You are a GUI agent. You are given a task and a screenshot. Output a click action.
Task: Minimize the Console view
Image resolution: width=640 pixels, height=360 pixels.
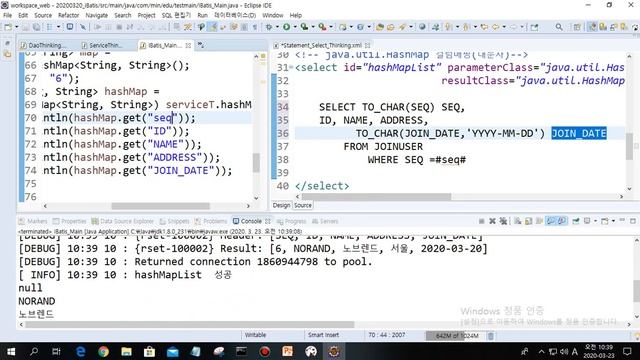pyautogui.click(x=622, y=220)
